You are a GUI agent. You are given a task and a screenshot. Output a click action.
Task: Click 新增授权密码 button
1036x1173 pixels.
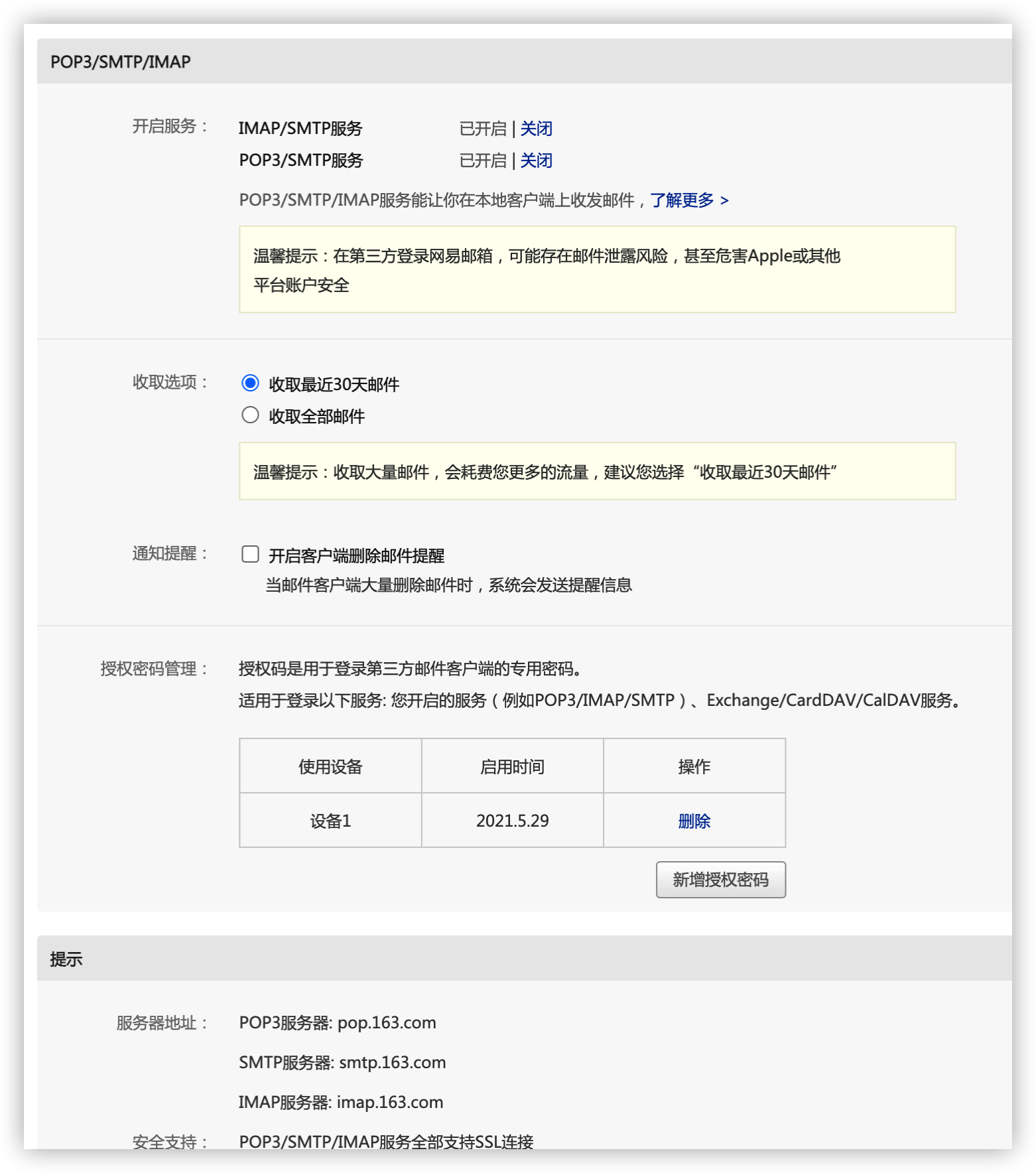point(721,880)
